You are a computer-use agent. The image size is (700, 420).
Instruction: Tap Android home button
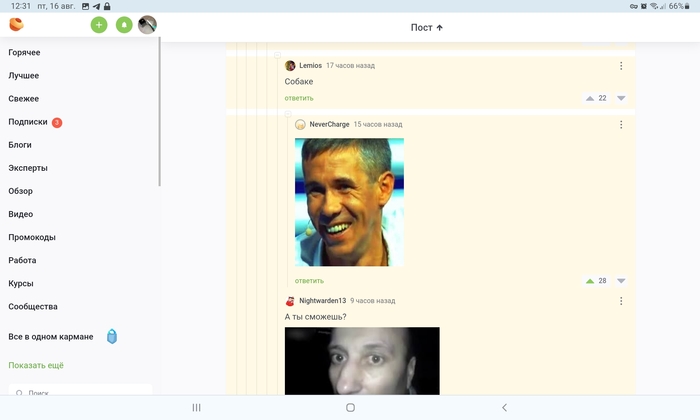tap(350, 408)
